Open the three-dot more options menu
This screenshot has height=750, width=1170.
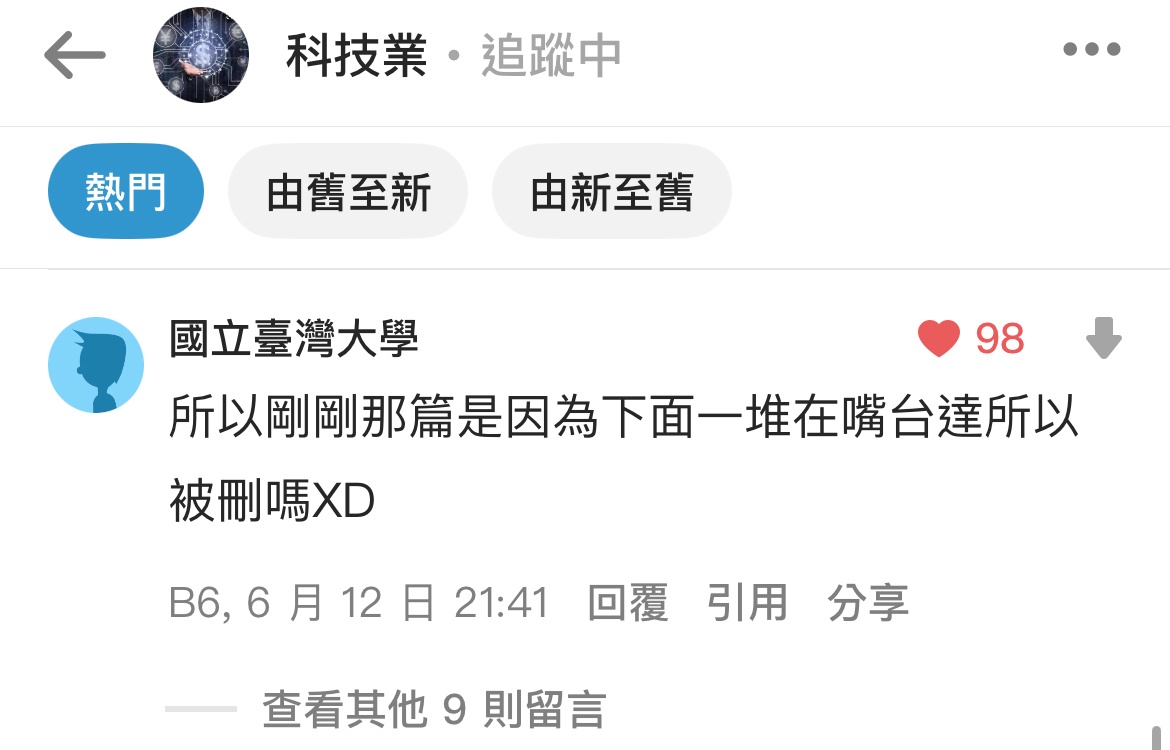coord(1092,49)
